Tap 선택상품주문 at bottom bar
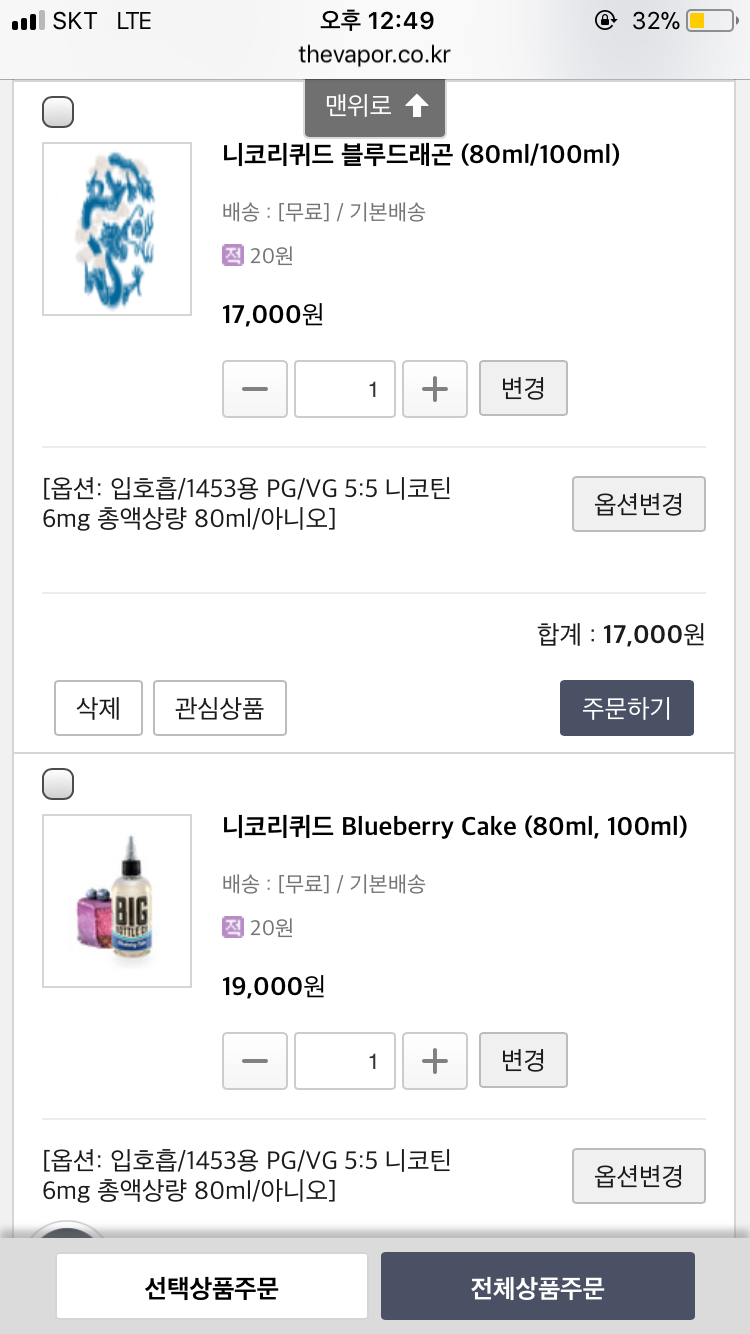This screenshot has width=750, height=1334. 212,1286
